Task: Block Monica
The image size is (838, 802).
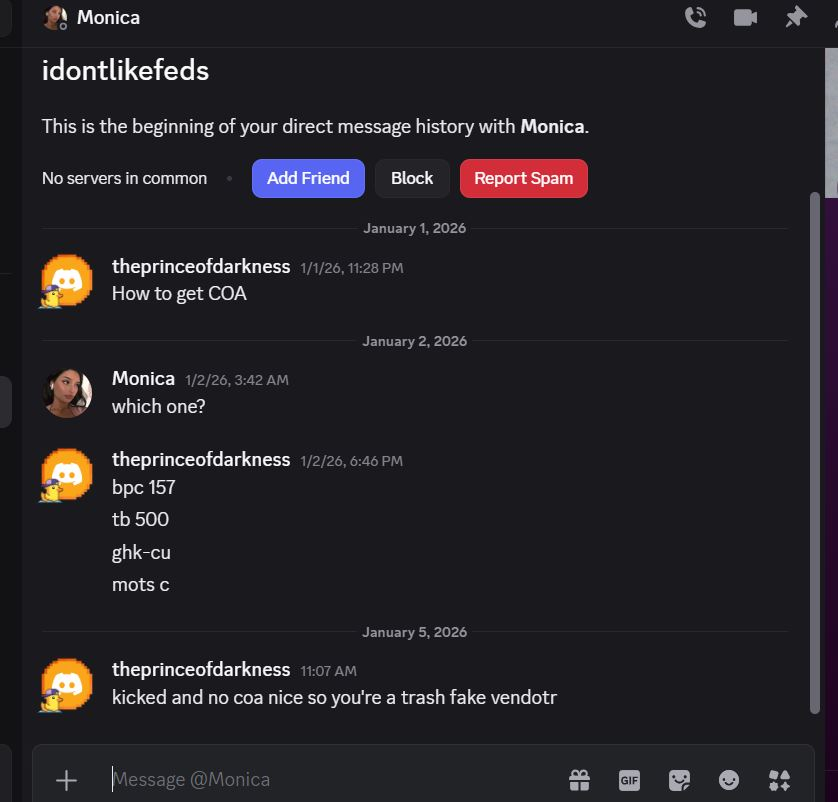Action: 412,178
